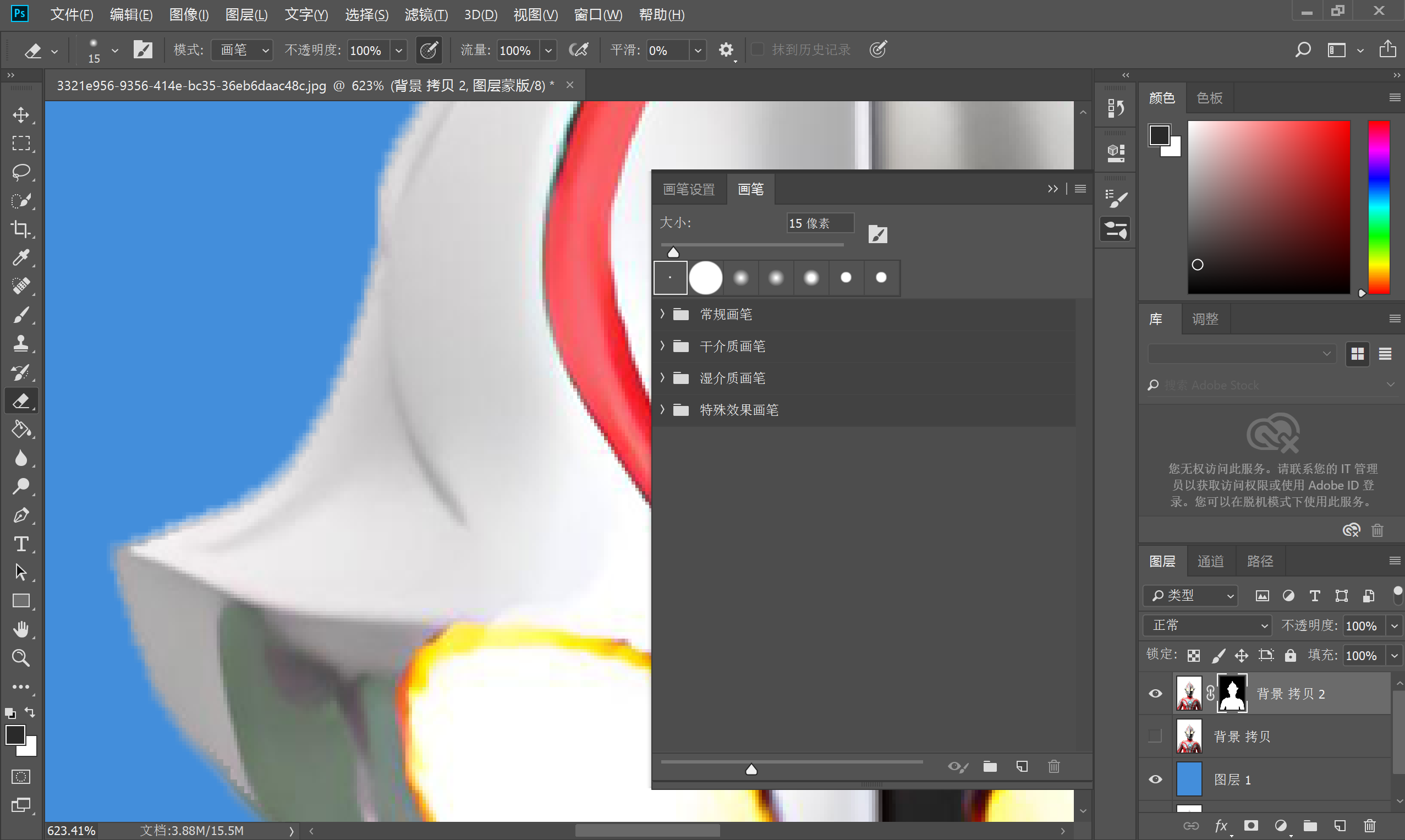Viewport: 1405px width, 840px height.
Task: Toggle airbrush build-up mode
Action: (579, 50)
